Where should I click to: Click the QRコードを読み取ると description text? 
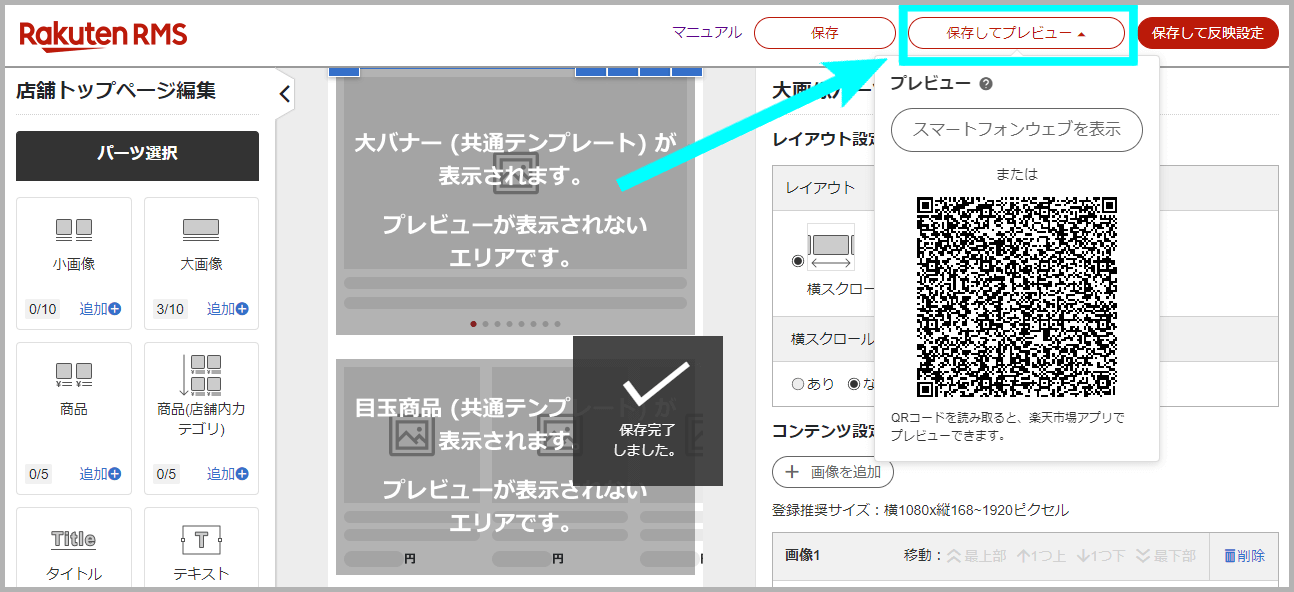pos(1007,426)
